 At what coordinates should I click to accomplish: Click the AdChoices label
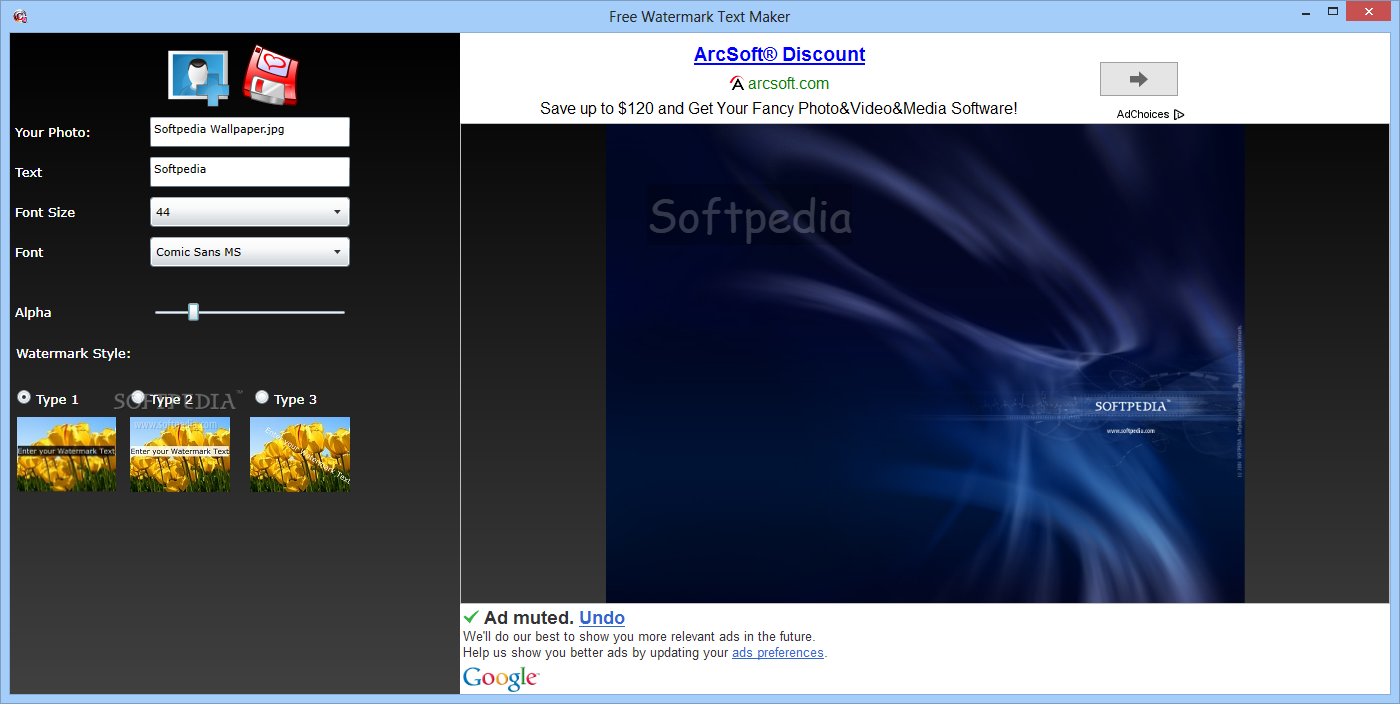1143,114
